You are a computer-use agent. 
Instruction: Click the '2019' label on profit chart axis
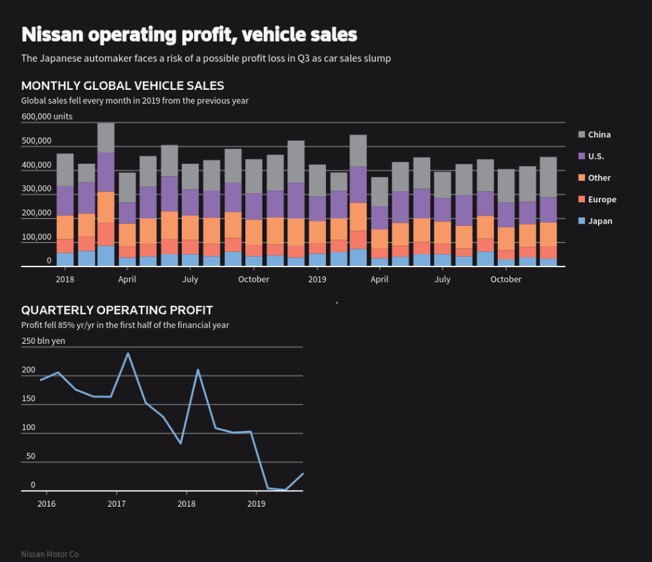click(x=256, y=504)
